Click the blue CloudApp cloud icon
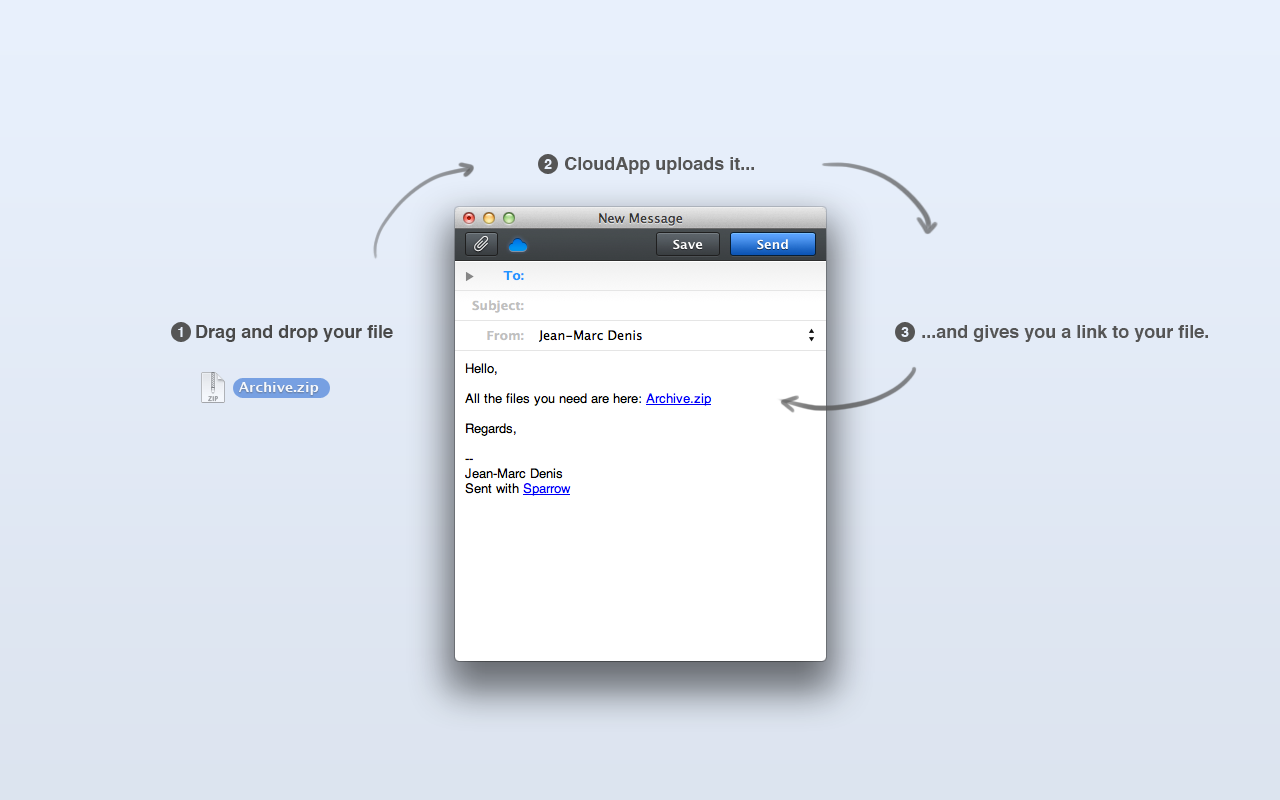 pos(517,245)
